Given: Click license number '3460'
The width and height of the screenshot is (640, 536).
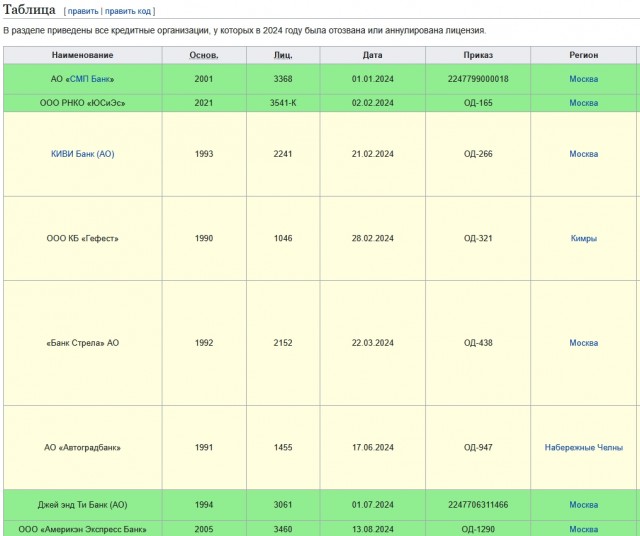Looking at the screenshot, I should pyautogui.click(x=283, y=529).
